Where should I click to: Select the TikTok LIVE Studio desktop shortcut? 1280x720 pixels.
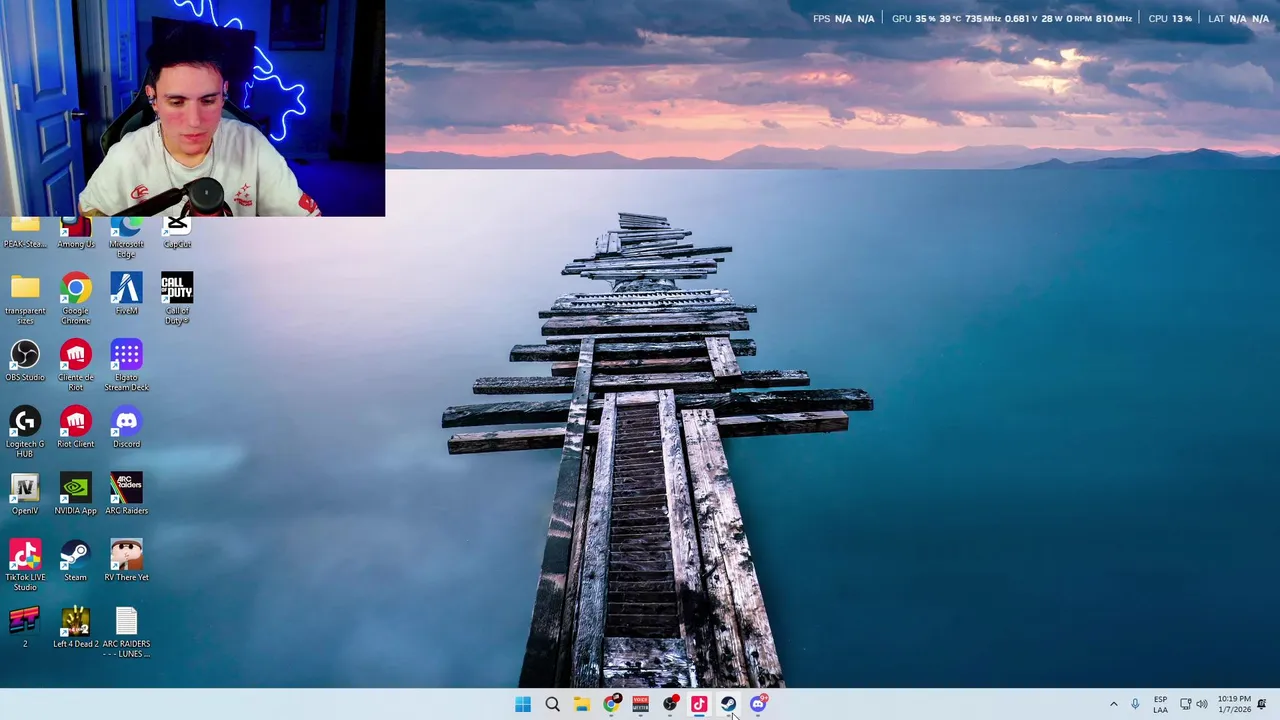(25, 565)
